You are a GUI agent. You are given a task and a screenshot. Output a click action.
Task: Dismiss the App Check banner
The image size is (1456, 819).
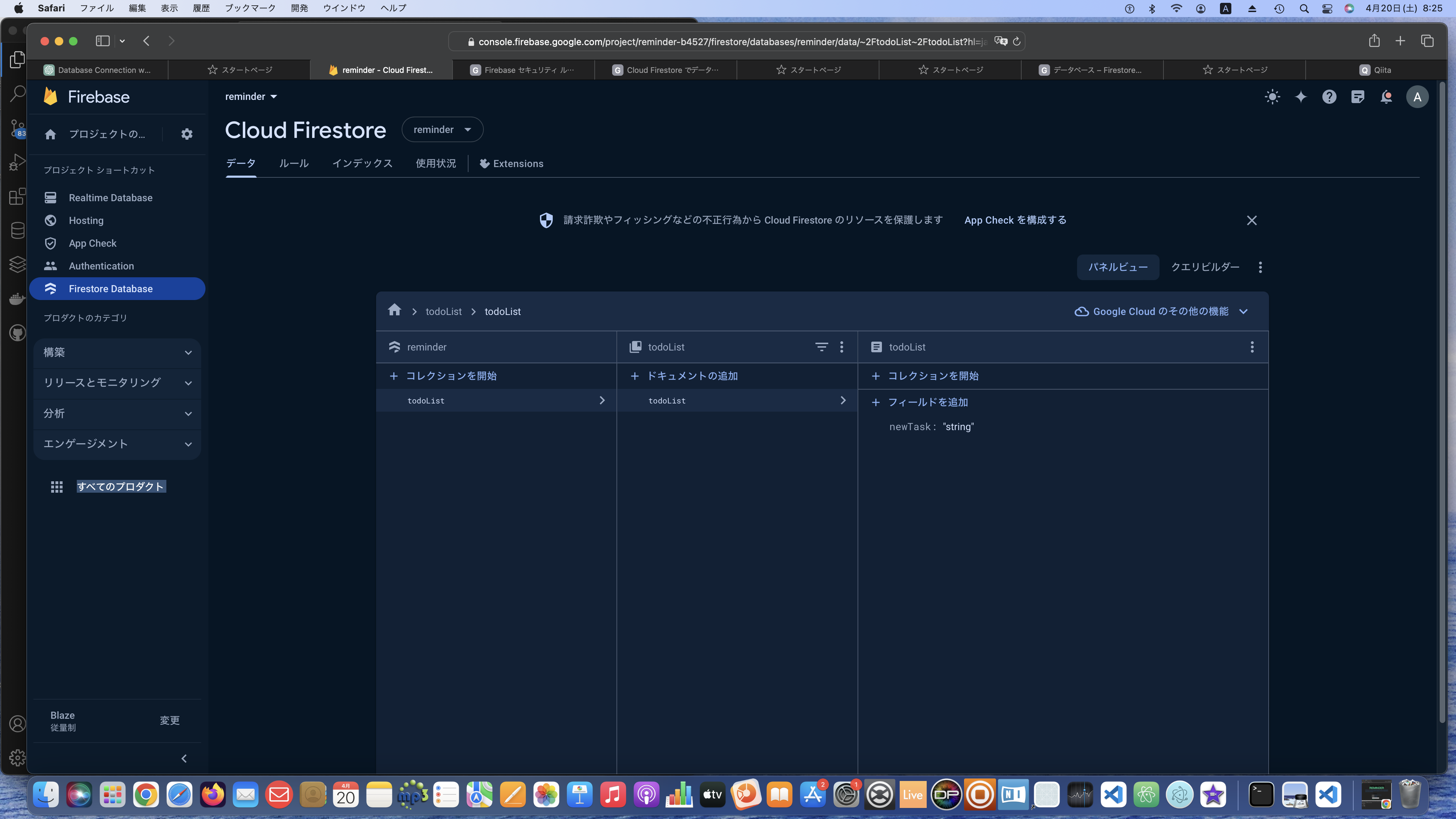click(x=1251, y=220)
